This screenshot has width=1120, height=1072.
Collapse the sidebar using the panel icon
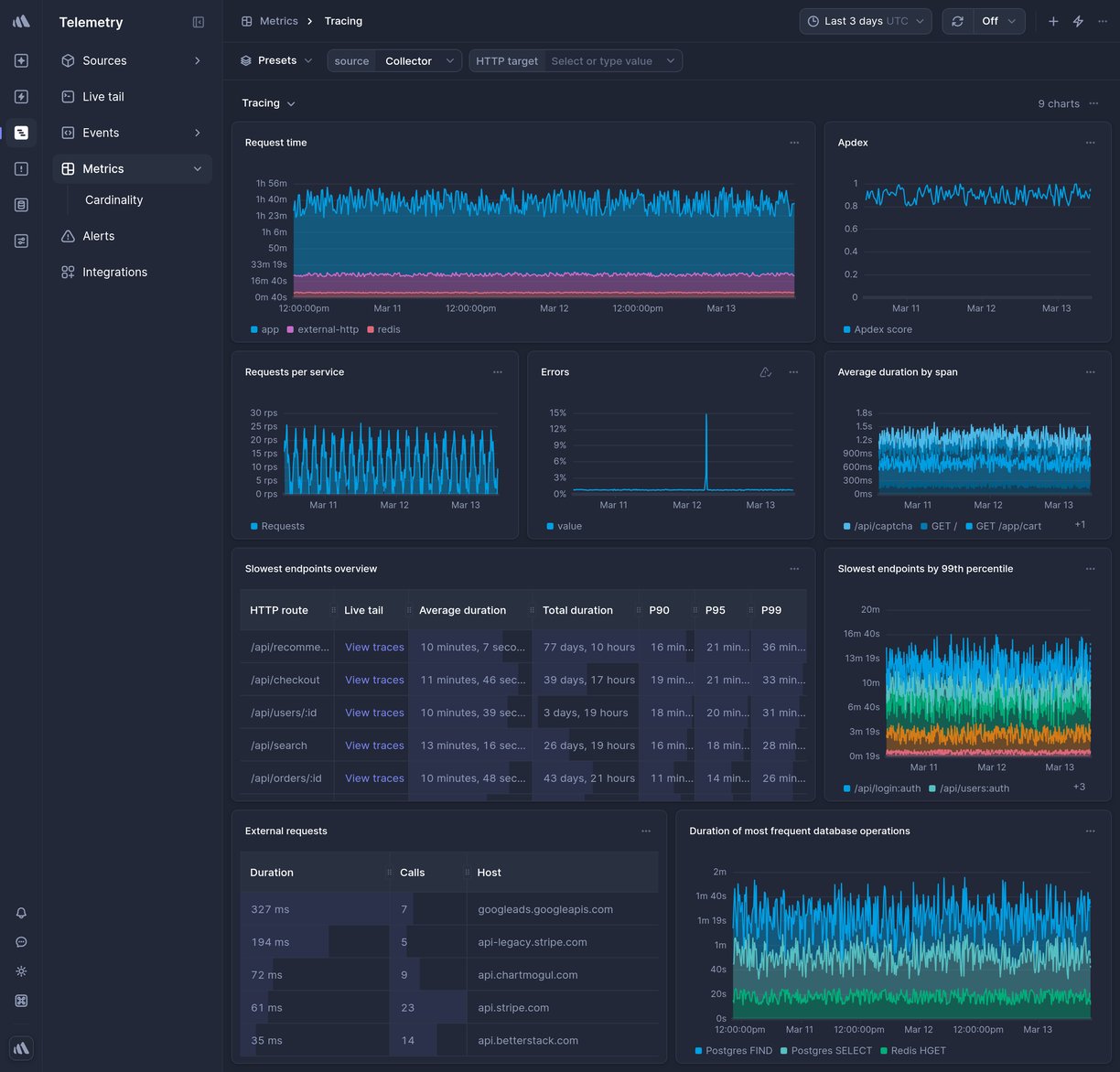(199, 21)
